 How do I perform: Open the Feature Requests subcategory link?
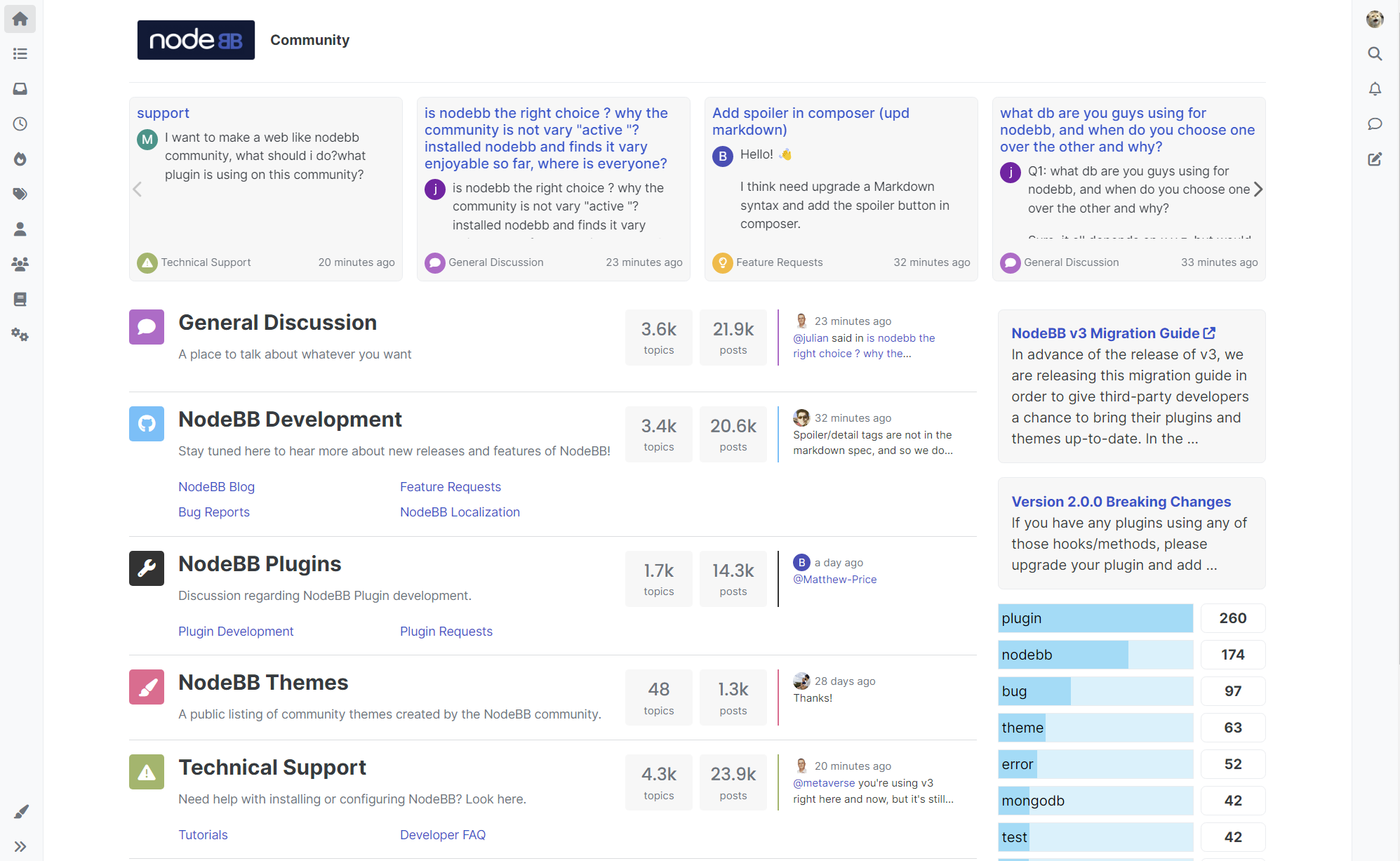(450, 487)
